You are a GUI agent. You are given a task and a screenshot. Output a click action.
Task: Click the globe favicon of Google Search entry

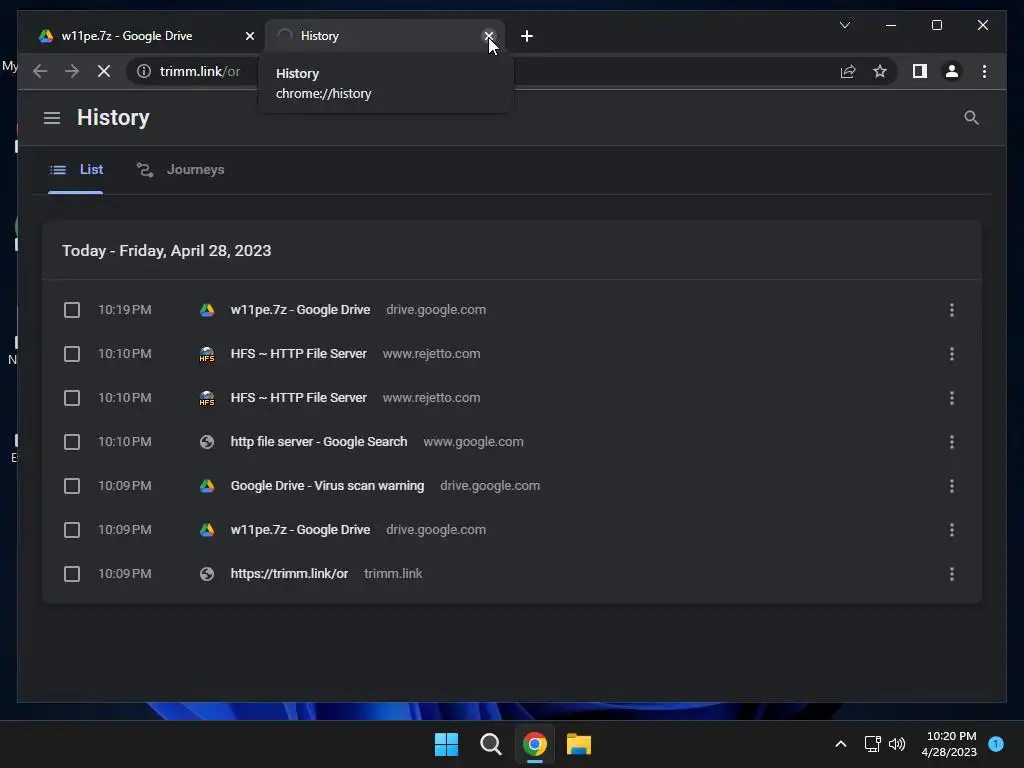(x=207, y=442)
